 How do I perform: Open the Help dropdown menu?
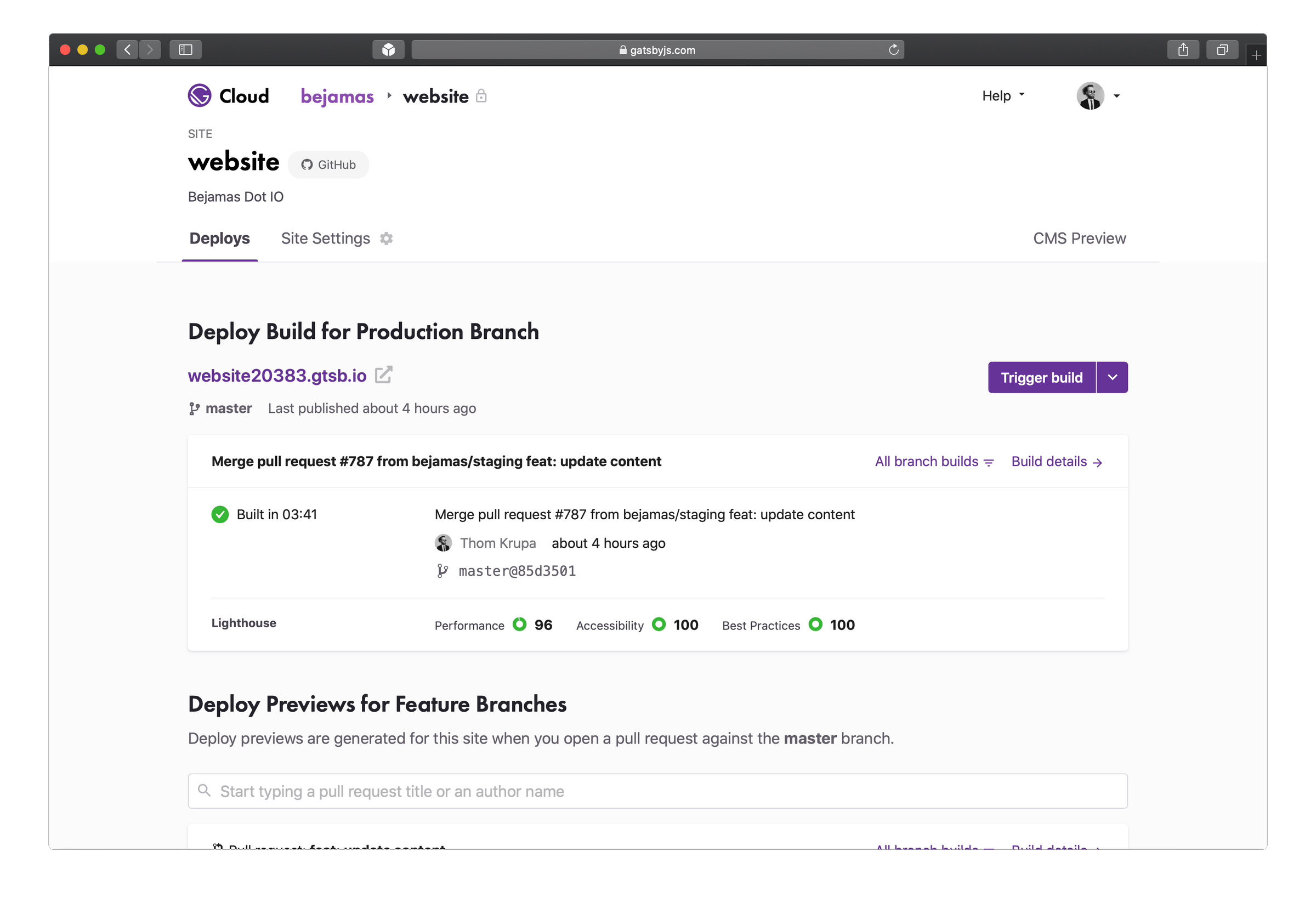click(x=1003, y=95)
